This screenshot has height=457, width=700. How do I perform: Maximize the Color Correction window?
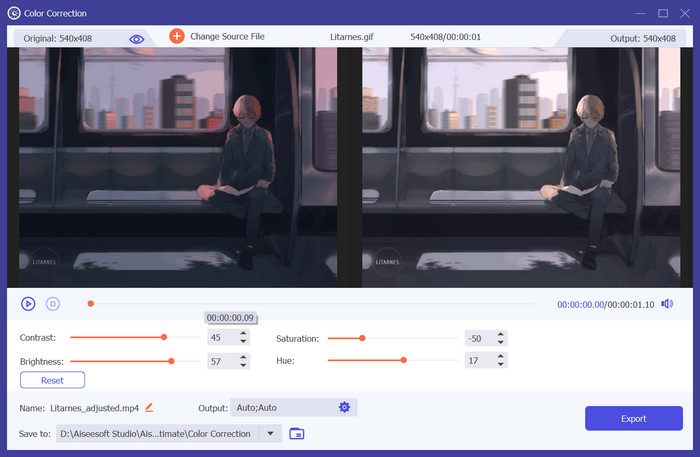click(x=663, y=13)
